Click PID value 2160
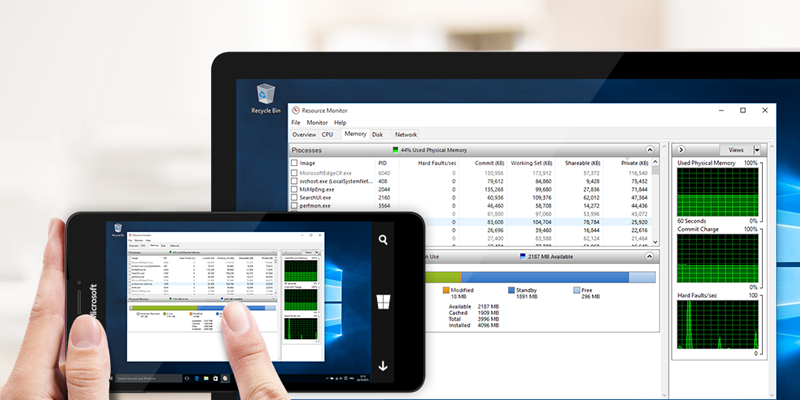Image resolution: width=800 pixels, height=400 pixels. (384, 197)
